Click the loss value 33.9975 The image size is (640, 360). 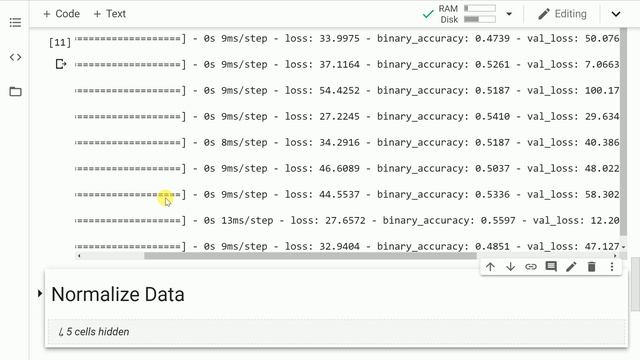point(339,38)
